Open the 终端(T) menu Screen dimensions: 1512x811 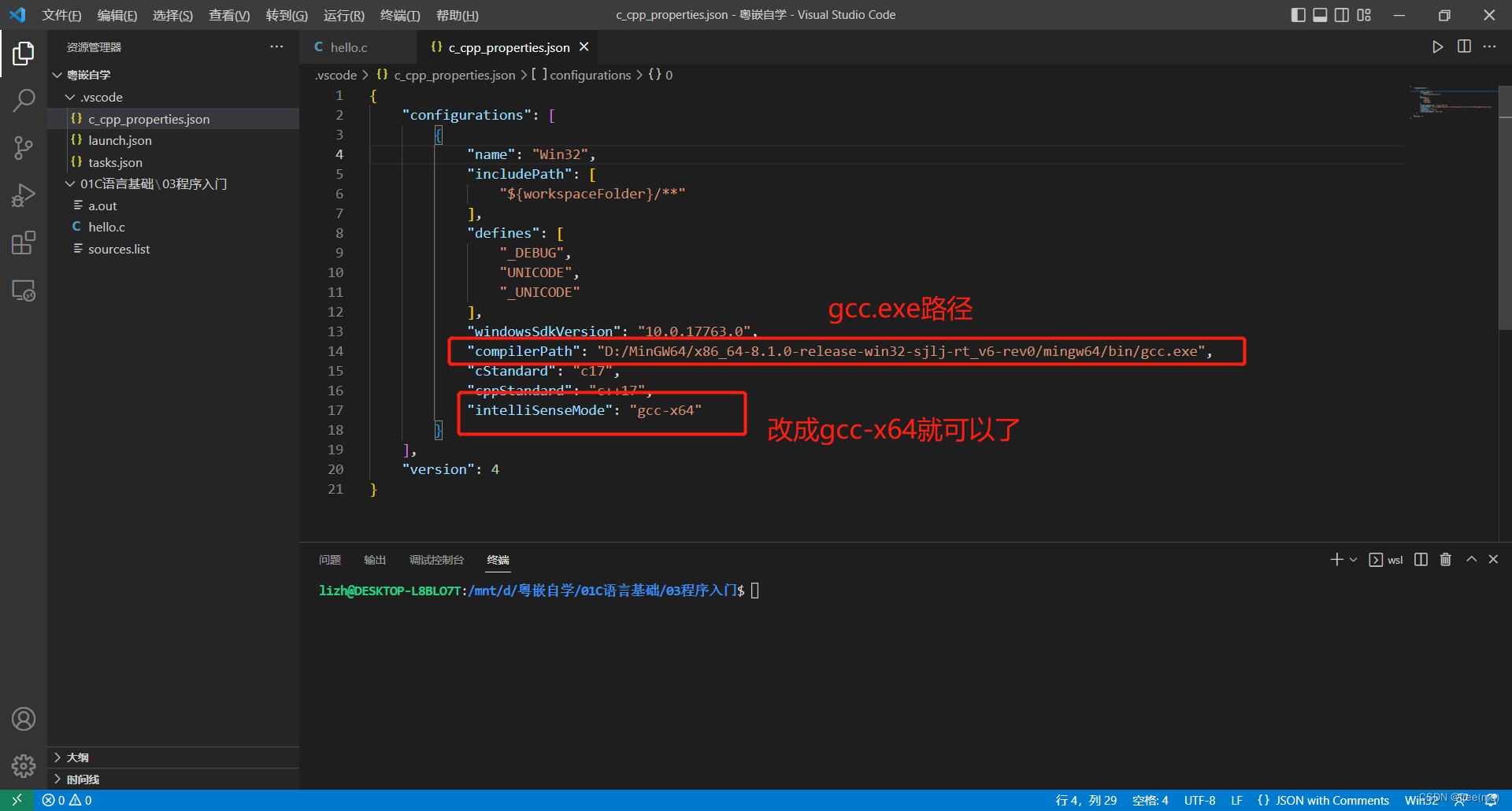pos(400,15)
